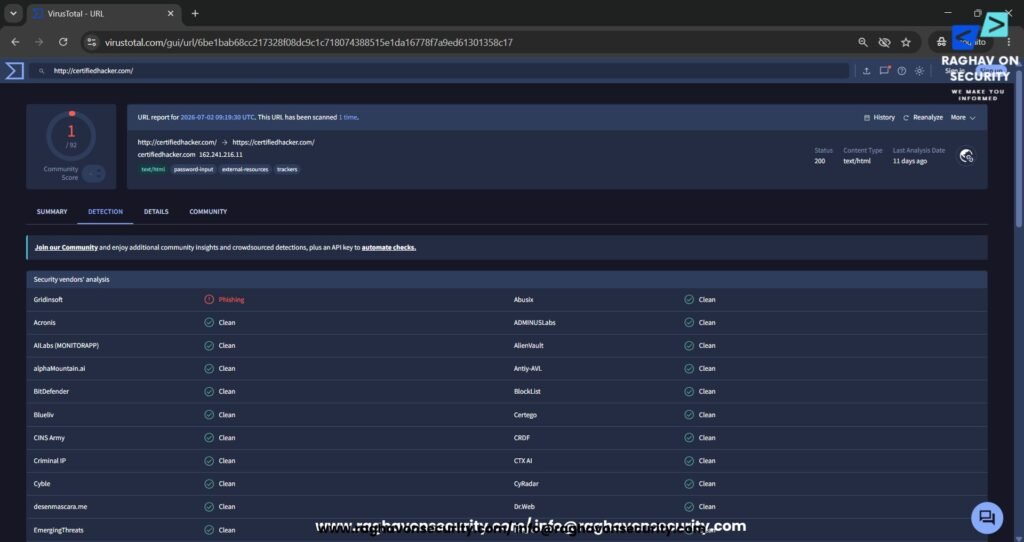The image size is (1024, 542).
Task: Click the 2026-07-02 report date link
Action: pos(217,118)
